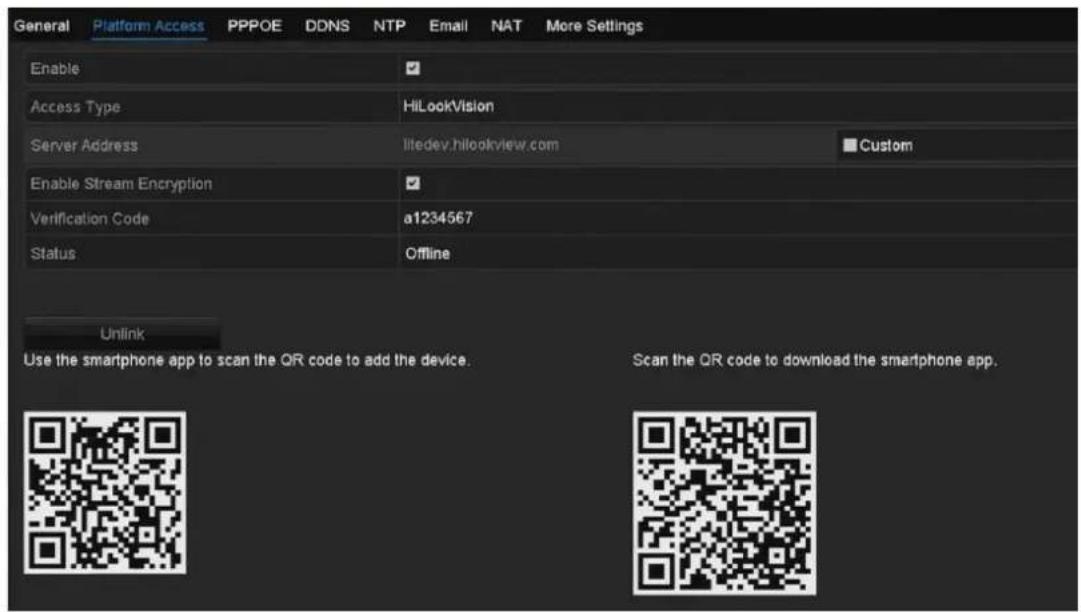Open the PPPOE tab
Viewport: 1081px width, 612px height.
point(254,26)
